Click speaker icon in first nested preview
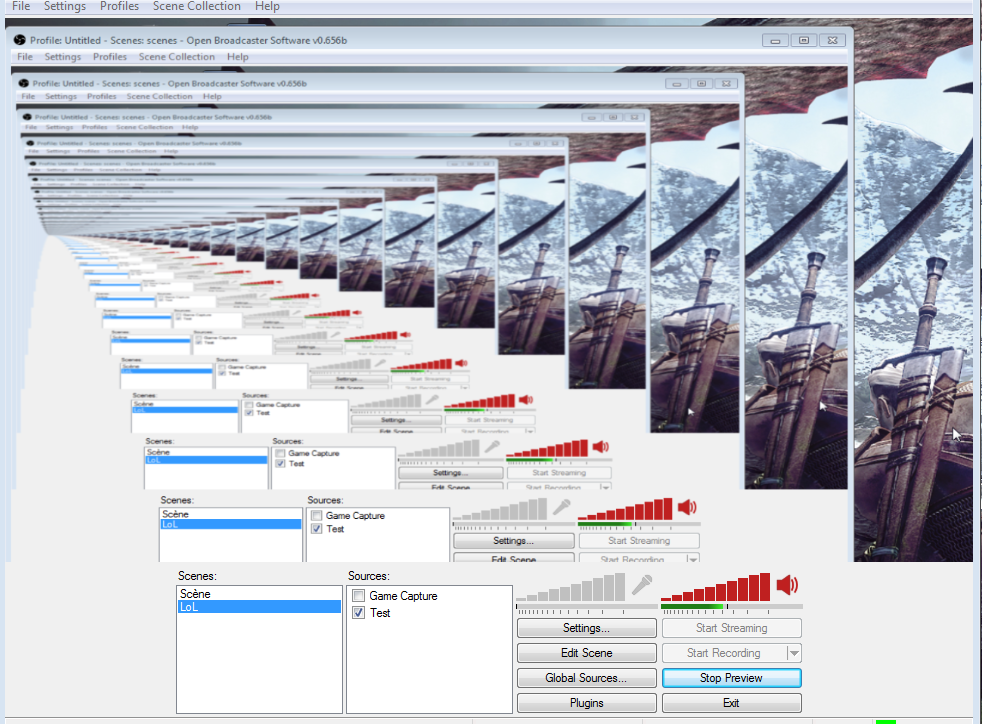The height and width of the screenshot is (724, 982). coord(686,507)
